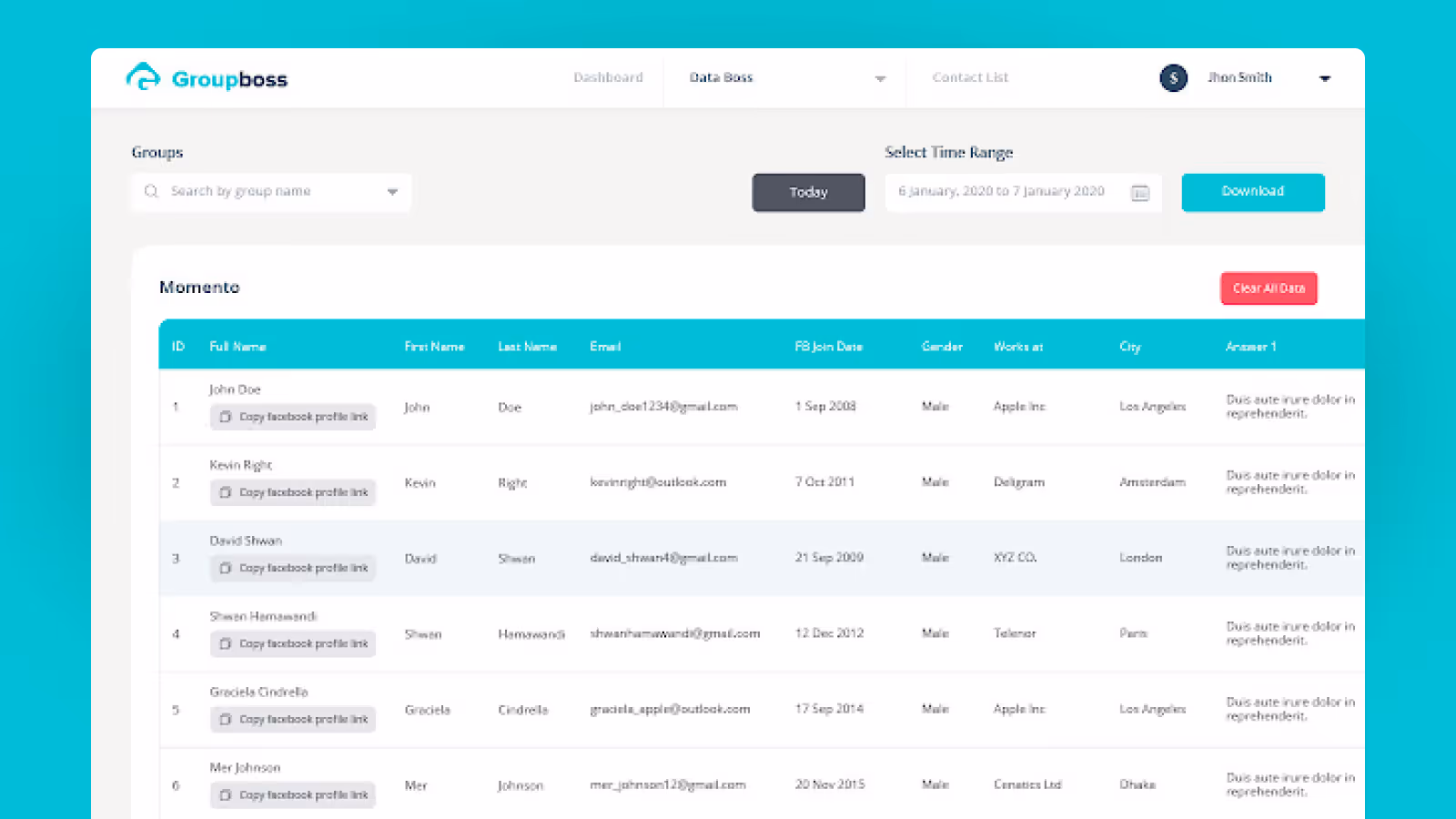Screen dimensions: 1456x819
Task: Click copy icon in John Doe's row
Action: pos(226,417)
